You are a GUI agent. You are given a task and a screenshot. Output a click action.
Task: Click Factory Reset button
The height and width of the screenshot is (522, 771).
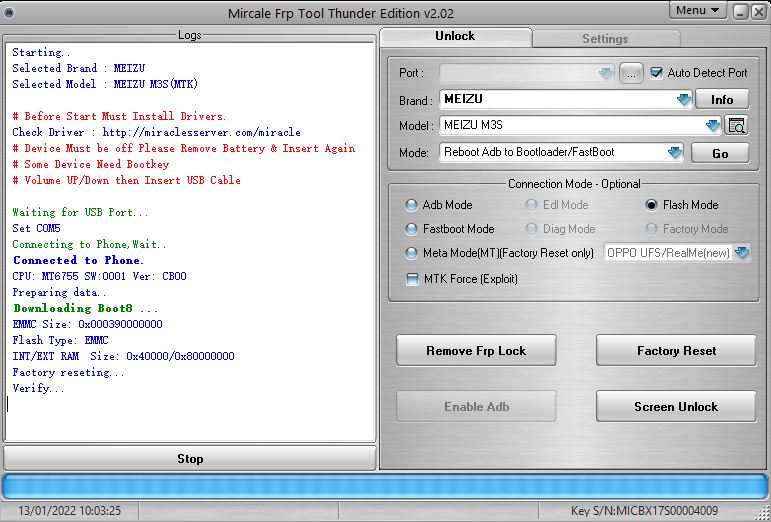(x=676, y=350)
